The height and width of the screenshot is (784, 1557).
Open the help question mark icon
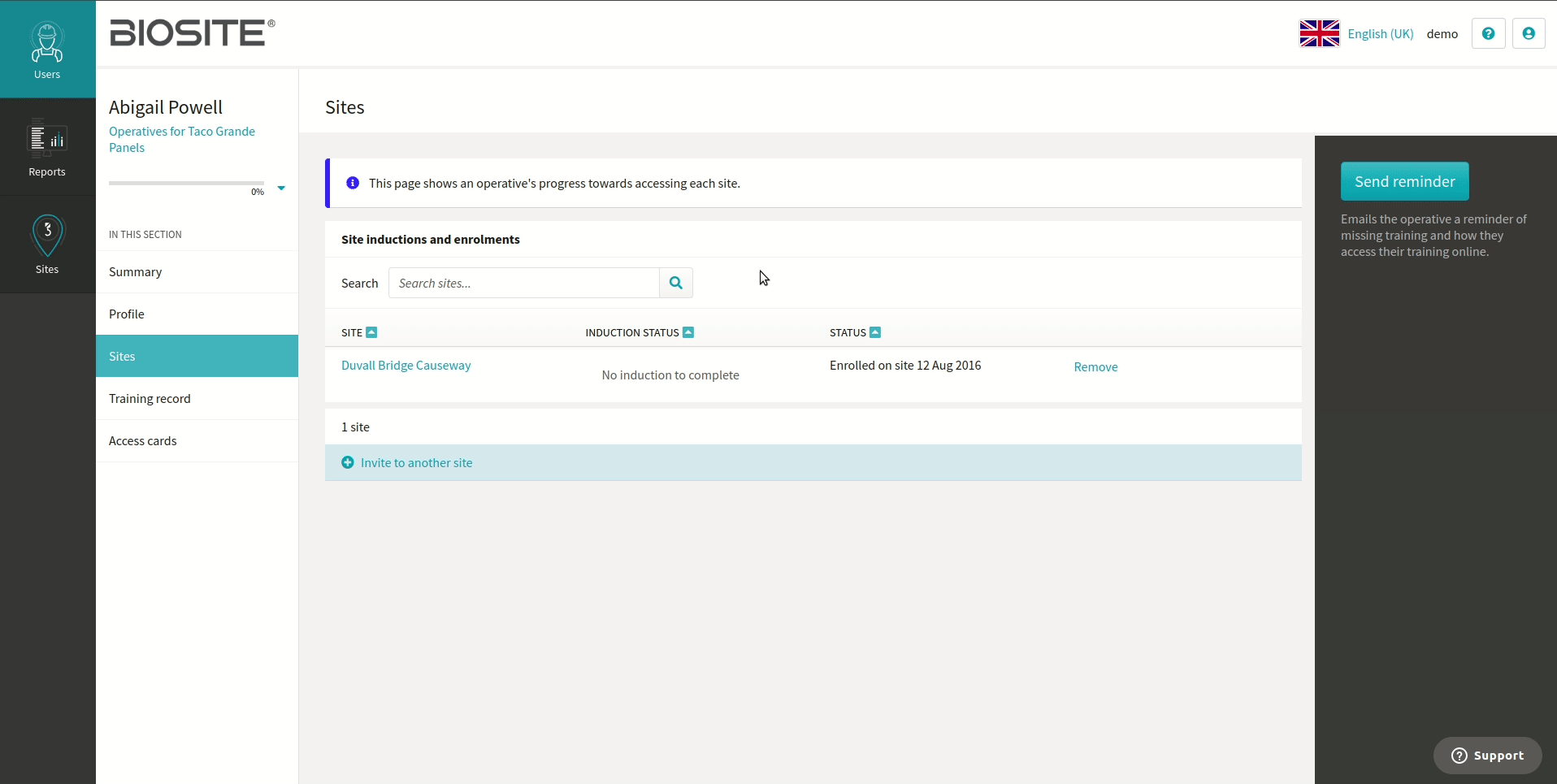(1488, 34)
